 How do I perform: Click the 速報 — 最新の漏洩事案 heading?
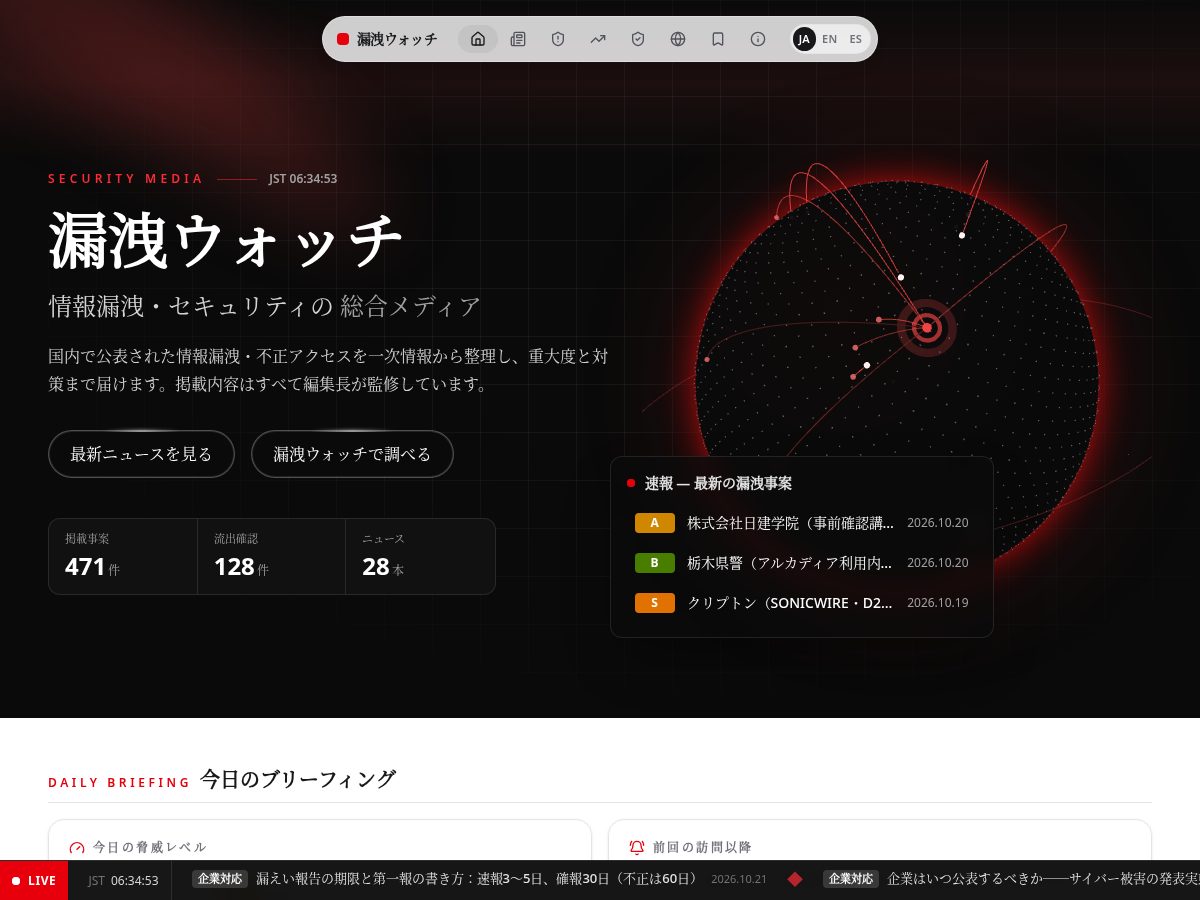tap(718, 483)
